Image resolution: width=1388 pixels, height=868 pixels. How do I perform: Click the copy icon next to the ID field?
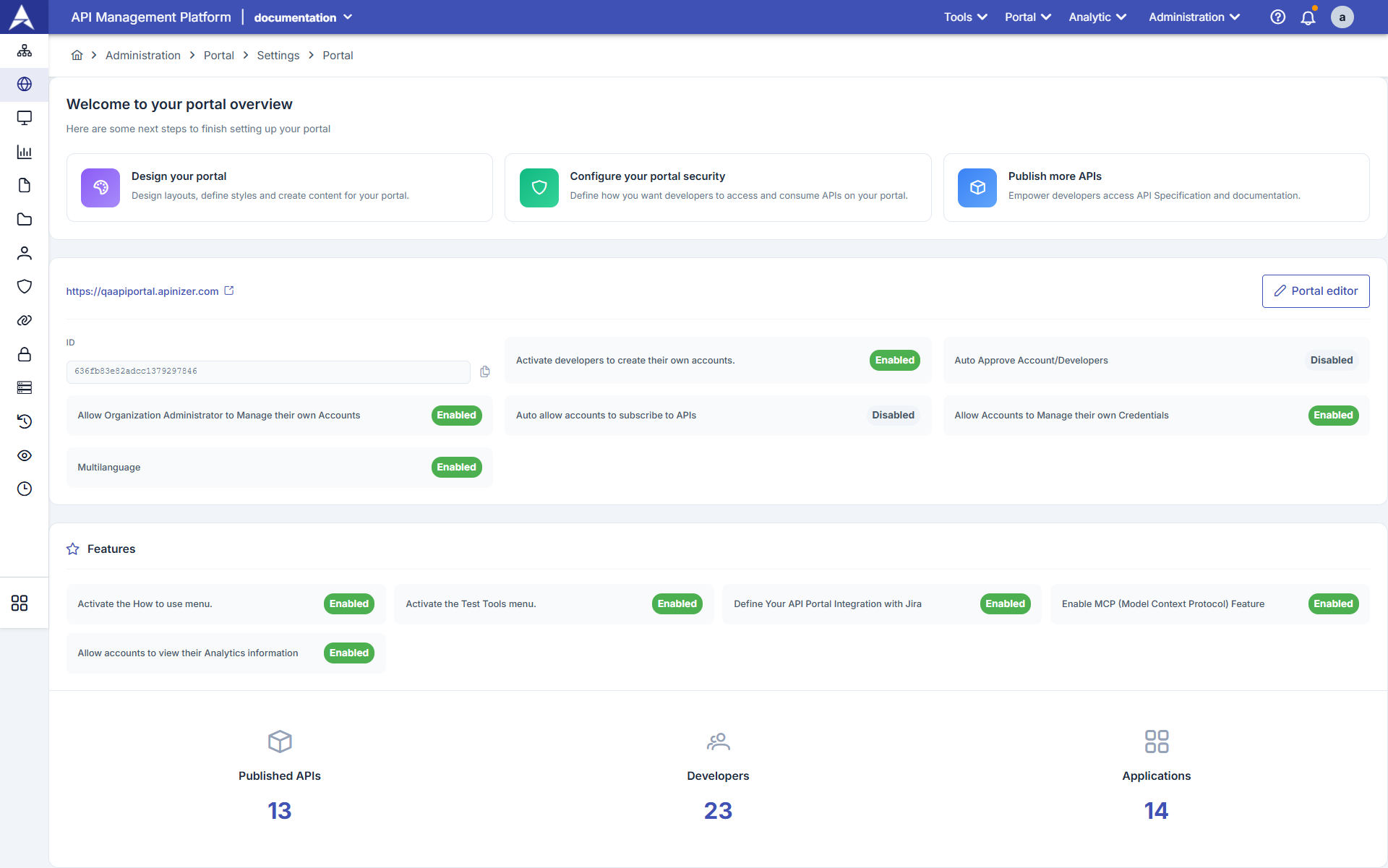tap(485, 371)
